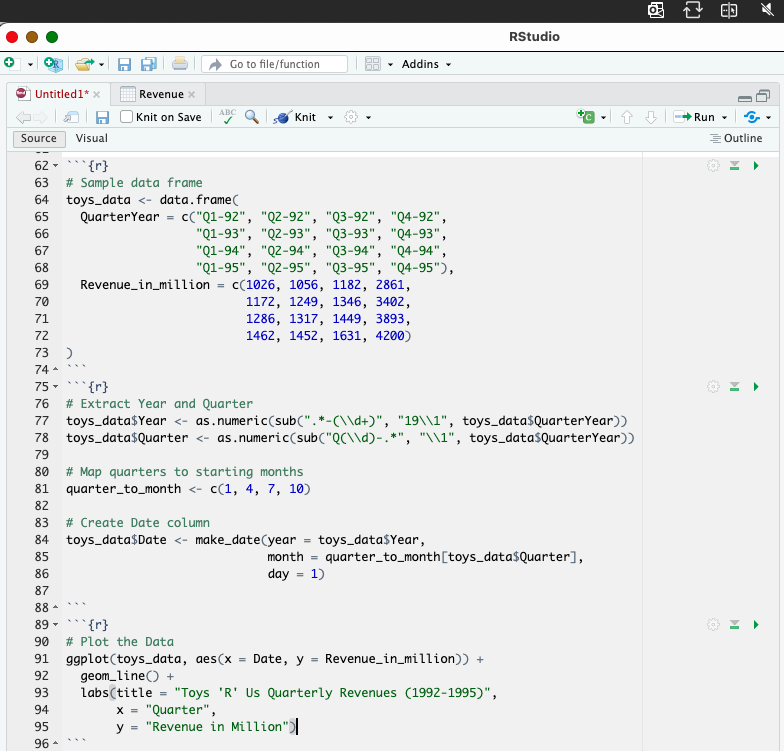Save the current document from the main toolbar

click(x=124, y=64)
